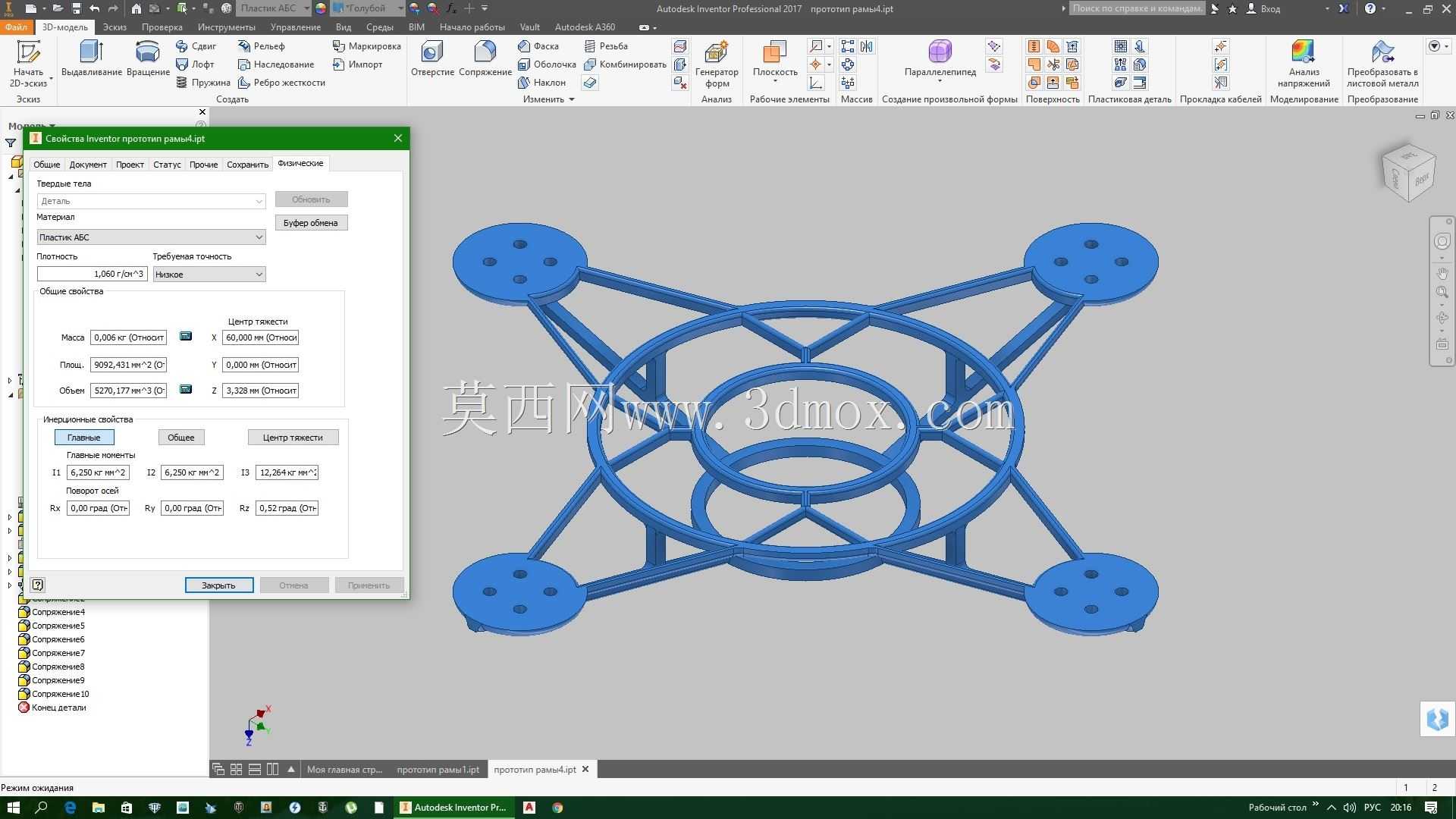Select the Вращение revolve tool

point(148,59)
